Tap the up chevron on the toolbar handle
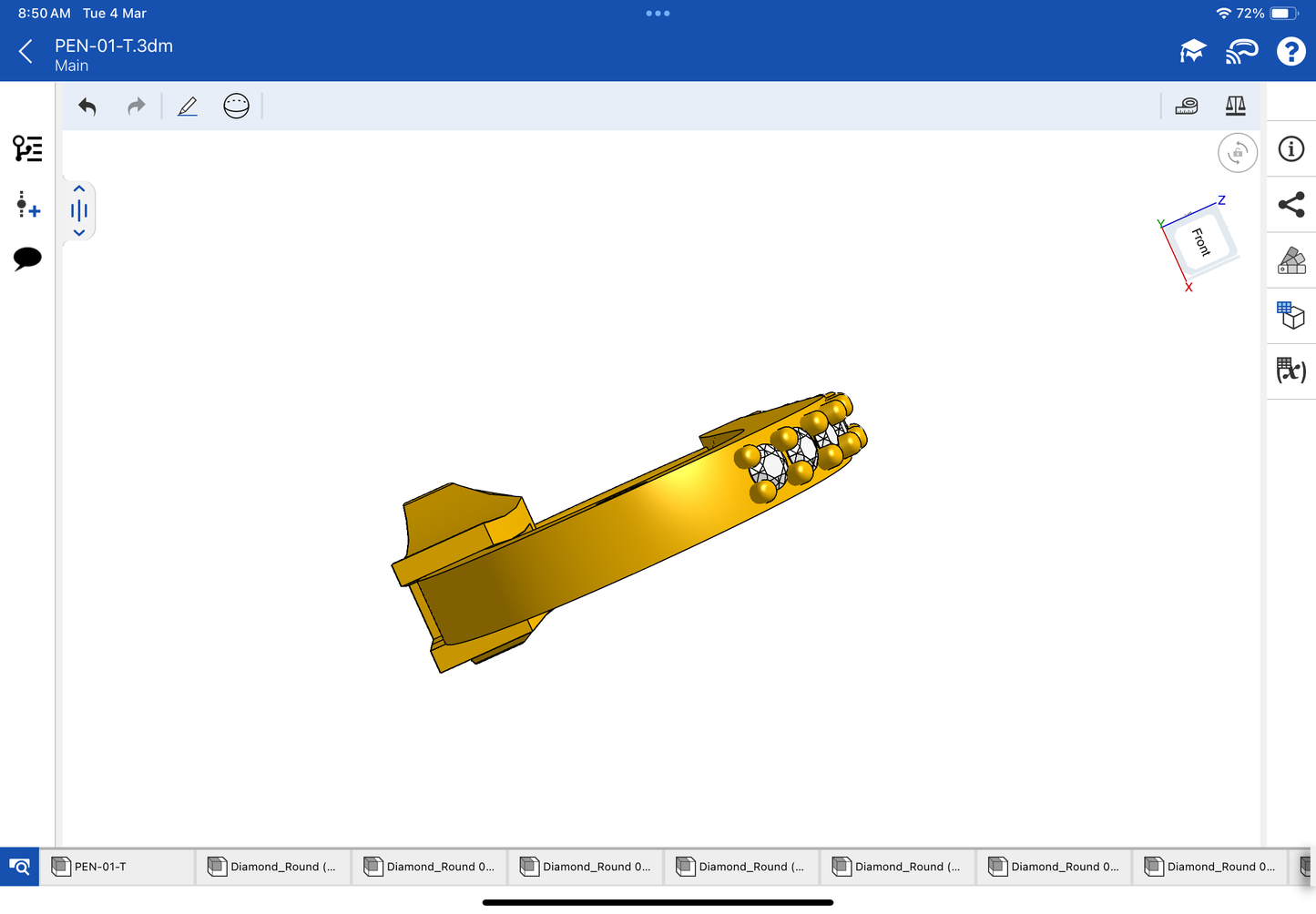The height and width of the screenshot is (914, 1316). (79, 189)
